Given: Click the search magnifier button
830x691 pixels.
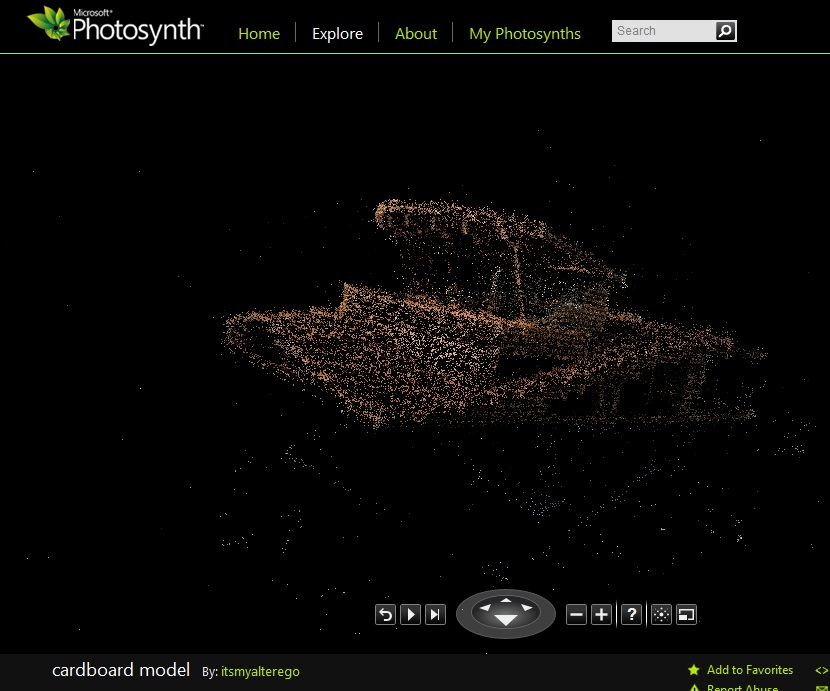Looking at the screenshot, I should click(x=726, y=31).
